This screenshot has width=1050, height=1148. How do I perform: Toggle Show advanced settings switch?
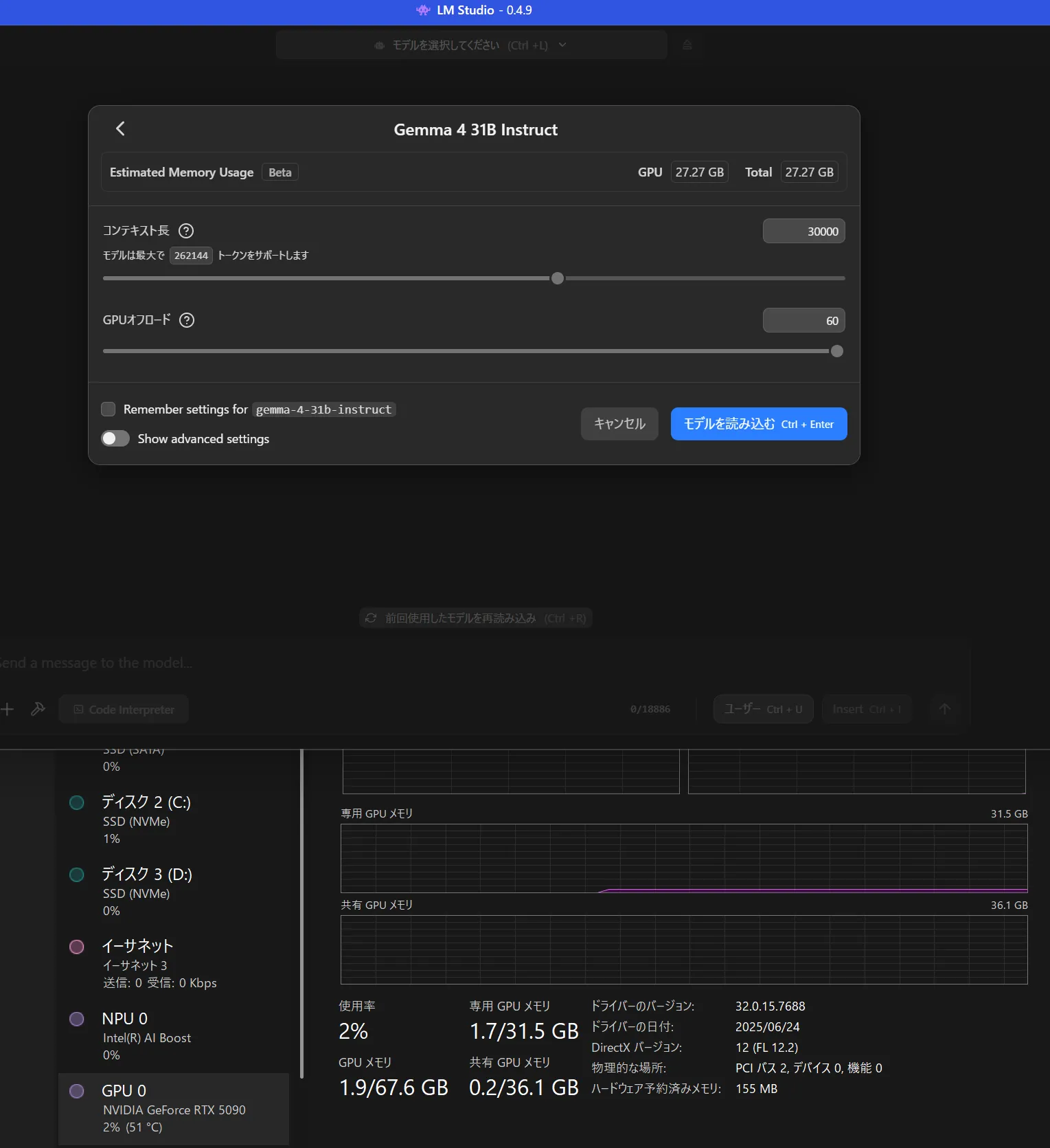point(115,439)
